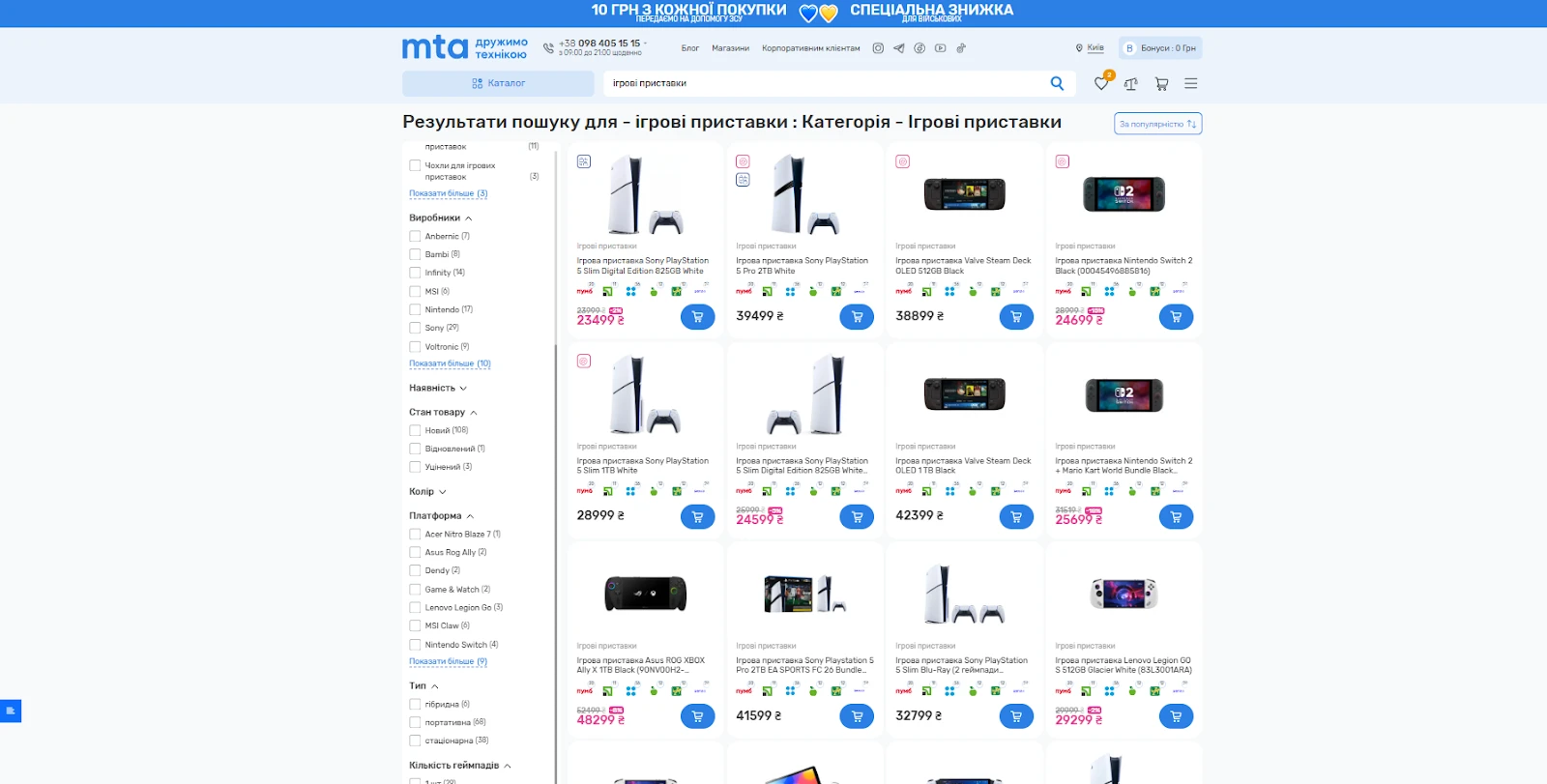Click the phone handset icon
Image resolution: width=1547 pixels, height=784 pixels.
[548, 47]
